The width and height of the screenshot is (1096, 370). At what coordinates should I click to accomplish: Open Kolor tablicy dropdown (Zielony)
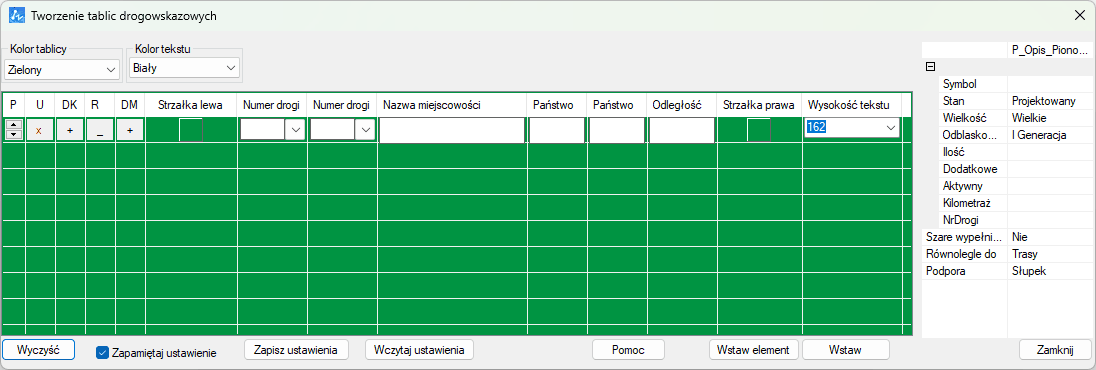click(62, 70)
